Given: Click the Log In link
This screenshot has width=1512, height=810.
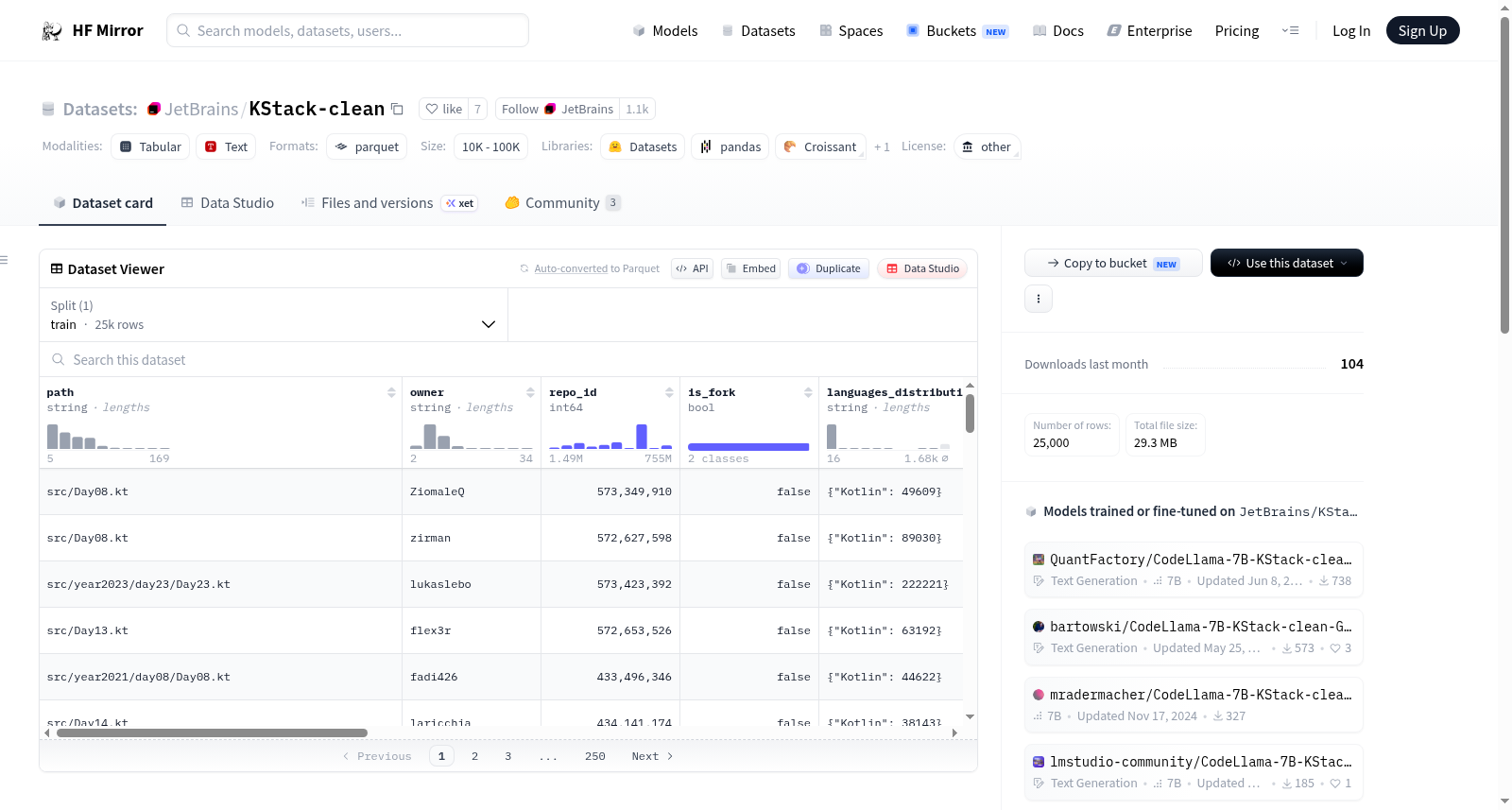Looking at the screenshot, I should (x=1351, y=30).
